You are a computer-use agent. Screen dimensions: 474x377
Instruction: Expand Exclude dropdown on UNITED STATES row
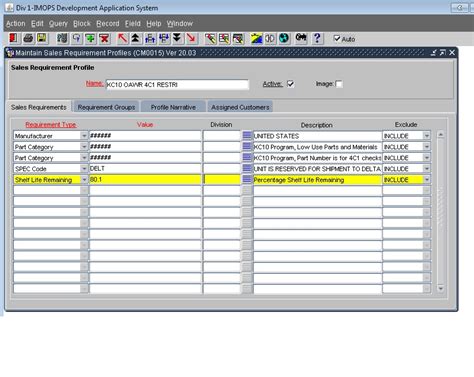pyautogui.click(x=426, y=136)
